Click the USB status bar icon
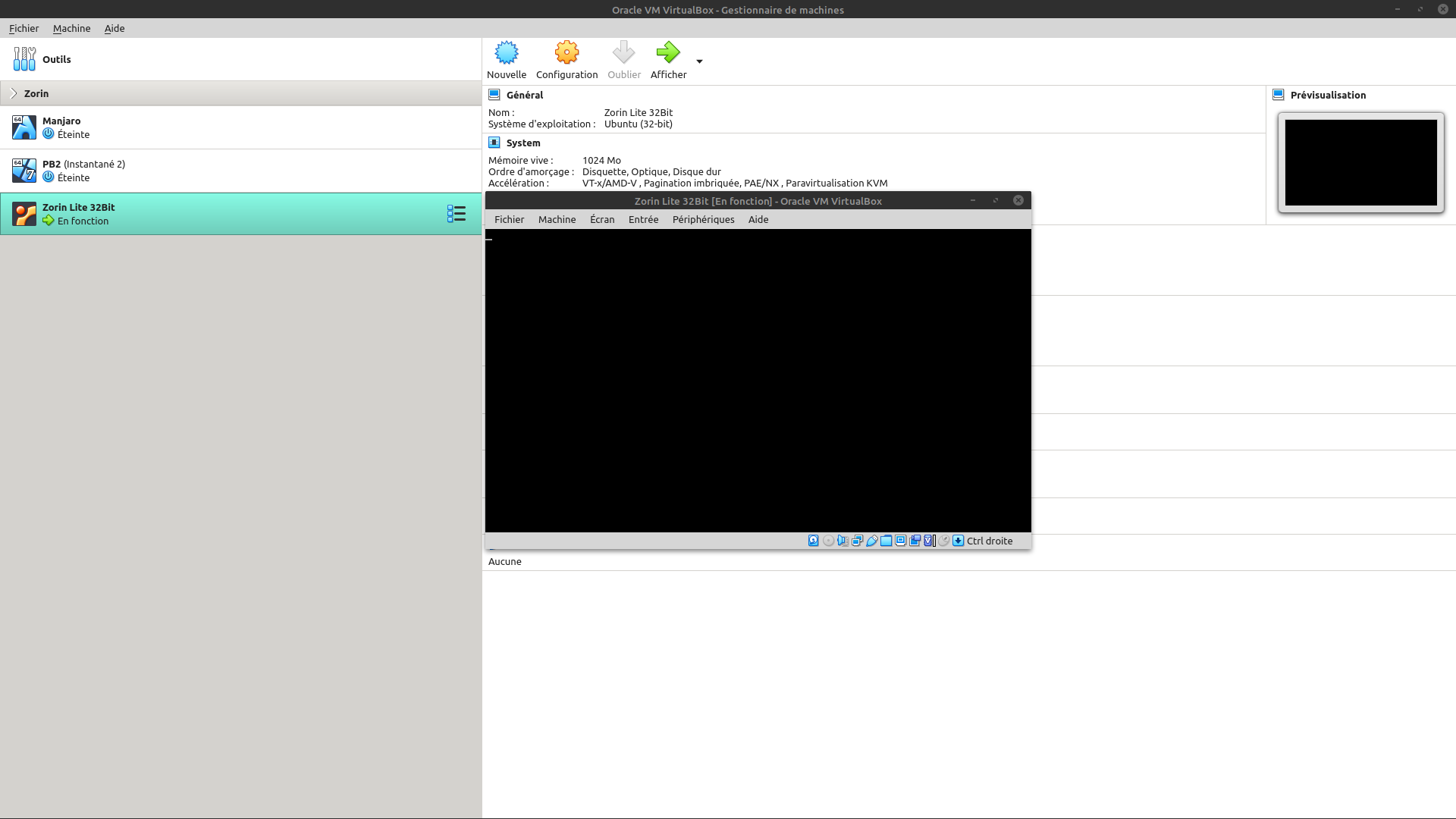1456x819 pixels. pyautogui.click(x=872, y=541)
